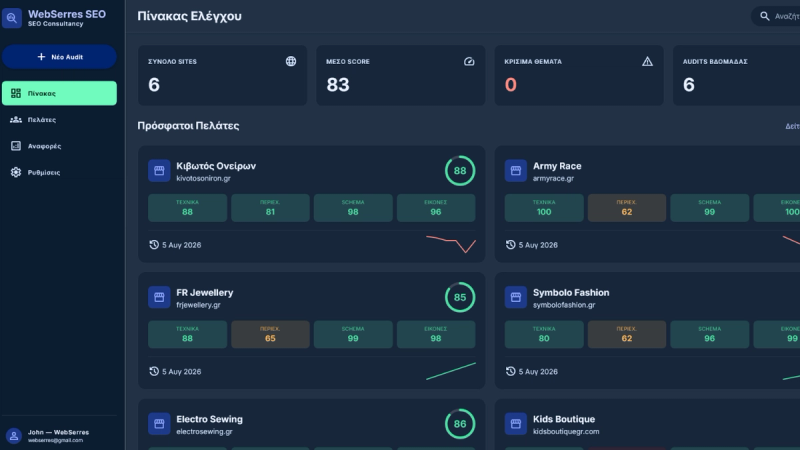
Task: Open Ρυθμίσεις settings
Action: point(59,172)
